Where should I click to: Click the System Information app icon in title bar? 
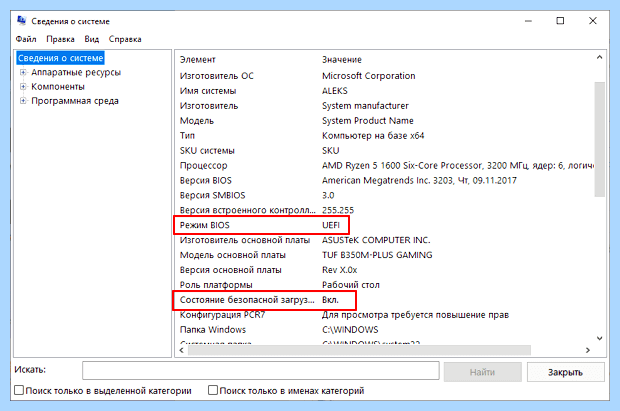click(22, 21)
